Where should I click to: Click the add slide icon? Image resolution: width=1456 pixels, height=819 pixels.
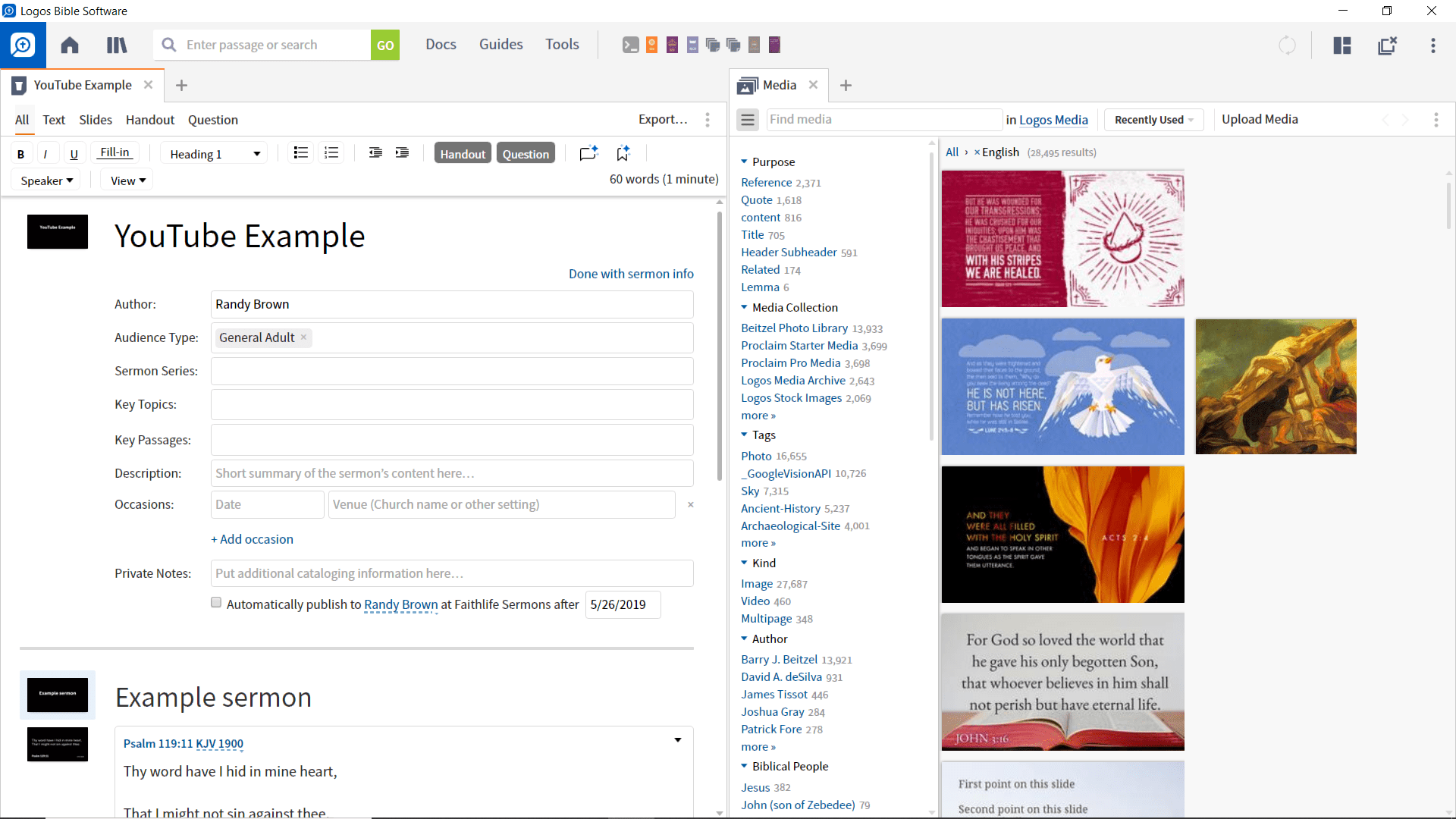pyautogui.click(x=588, y=153)
